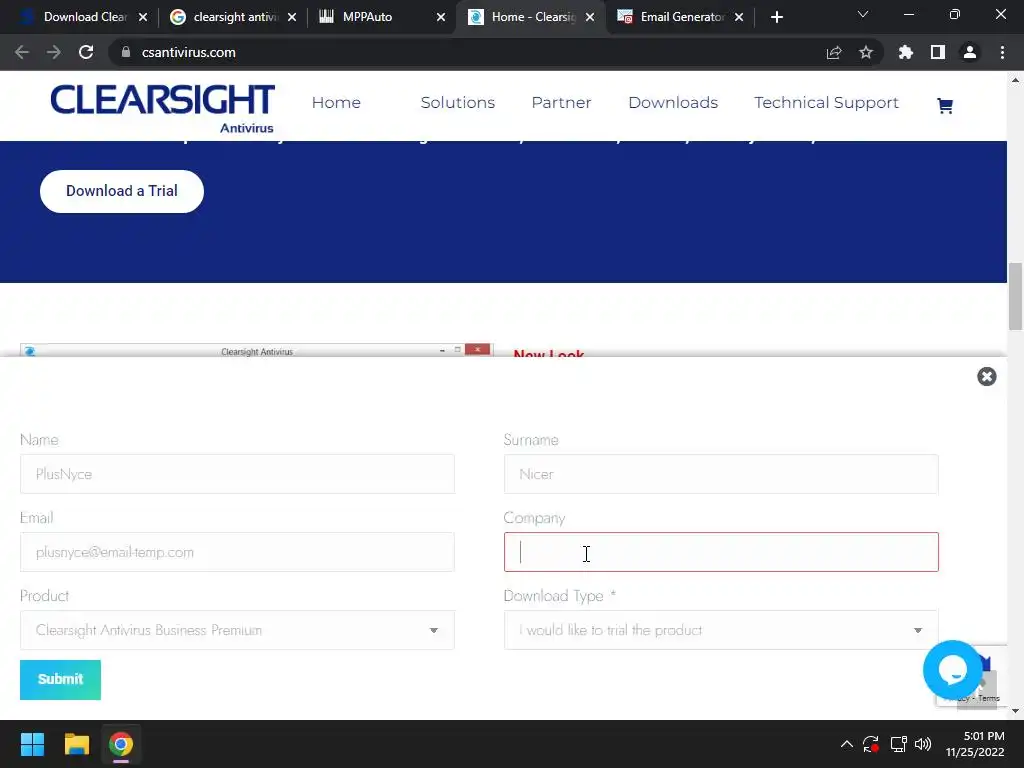Open the live chat bubble
This screenshot has height=768, width=1024.
tap(952, 669)
